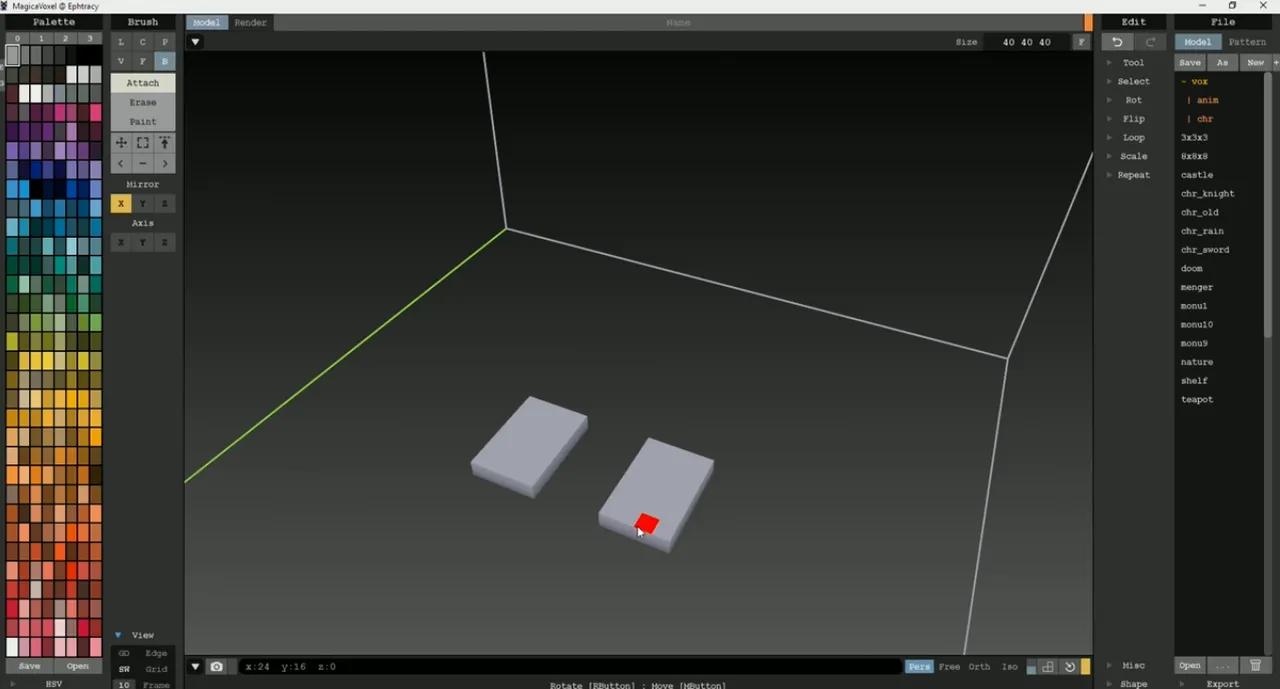1280x689 pixels.
Task: Select the box select (marquee) tool
Action: point(143,143)
